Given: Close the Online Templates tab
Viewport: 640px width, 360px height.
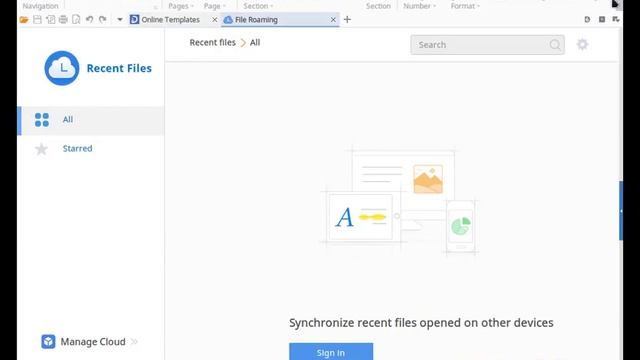Looking at the screenshot, I should tap(214, 20).
